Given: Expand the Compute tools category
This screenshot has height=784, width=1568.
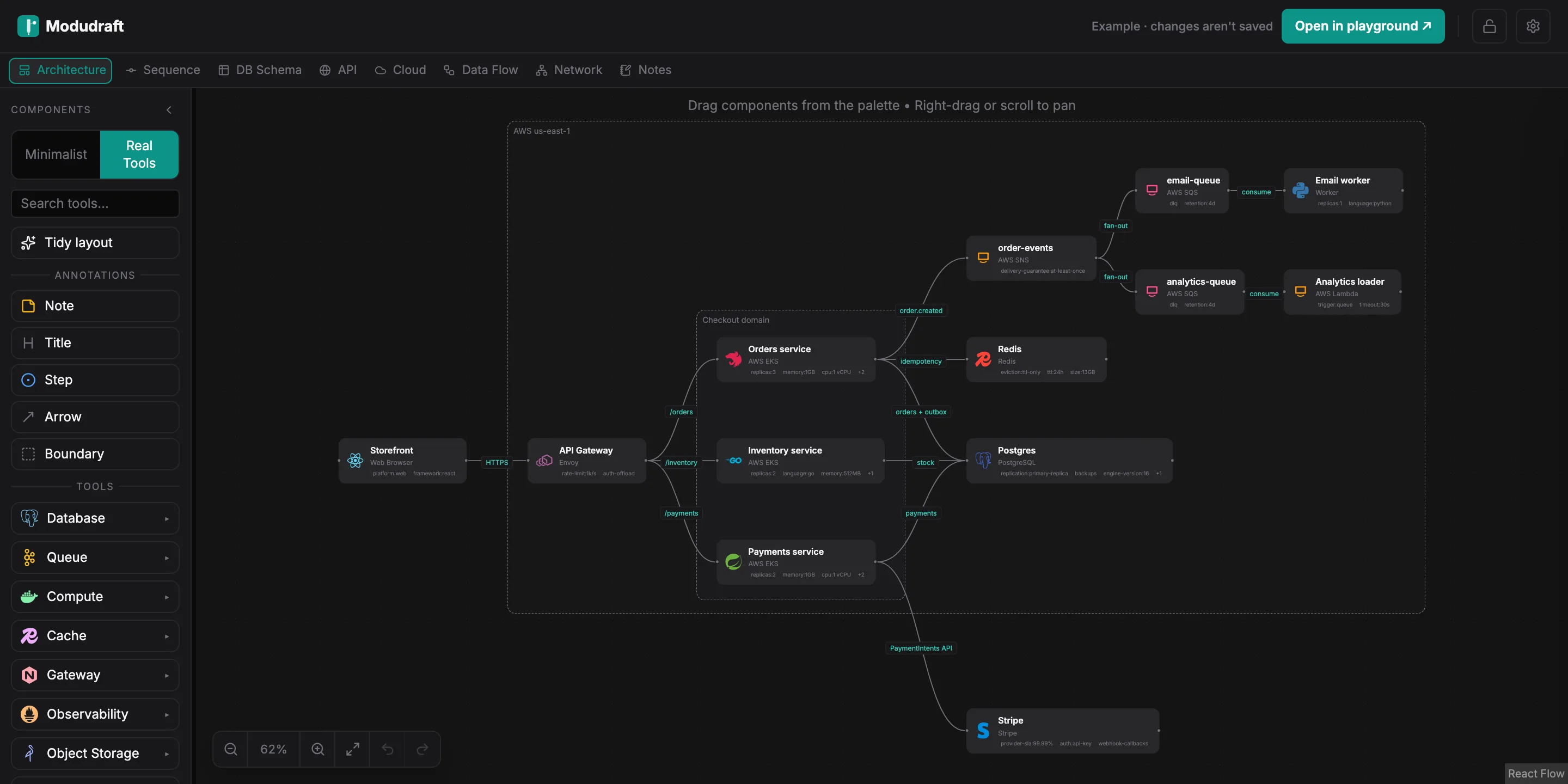Looking at the screenshot, I should pyautogui.click(x=95, y=597).
